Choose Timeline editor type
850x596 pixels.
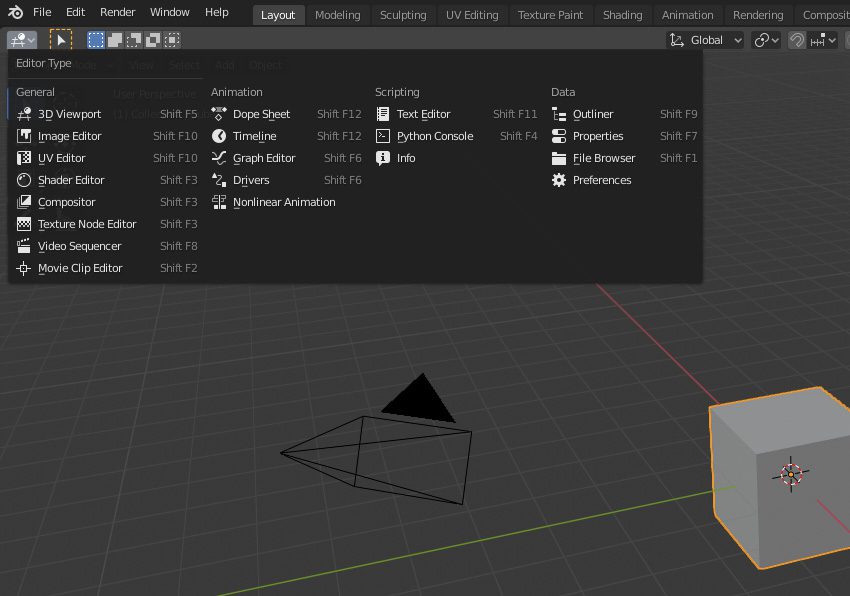pos(286,136)
